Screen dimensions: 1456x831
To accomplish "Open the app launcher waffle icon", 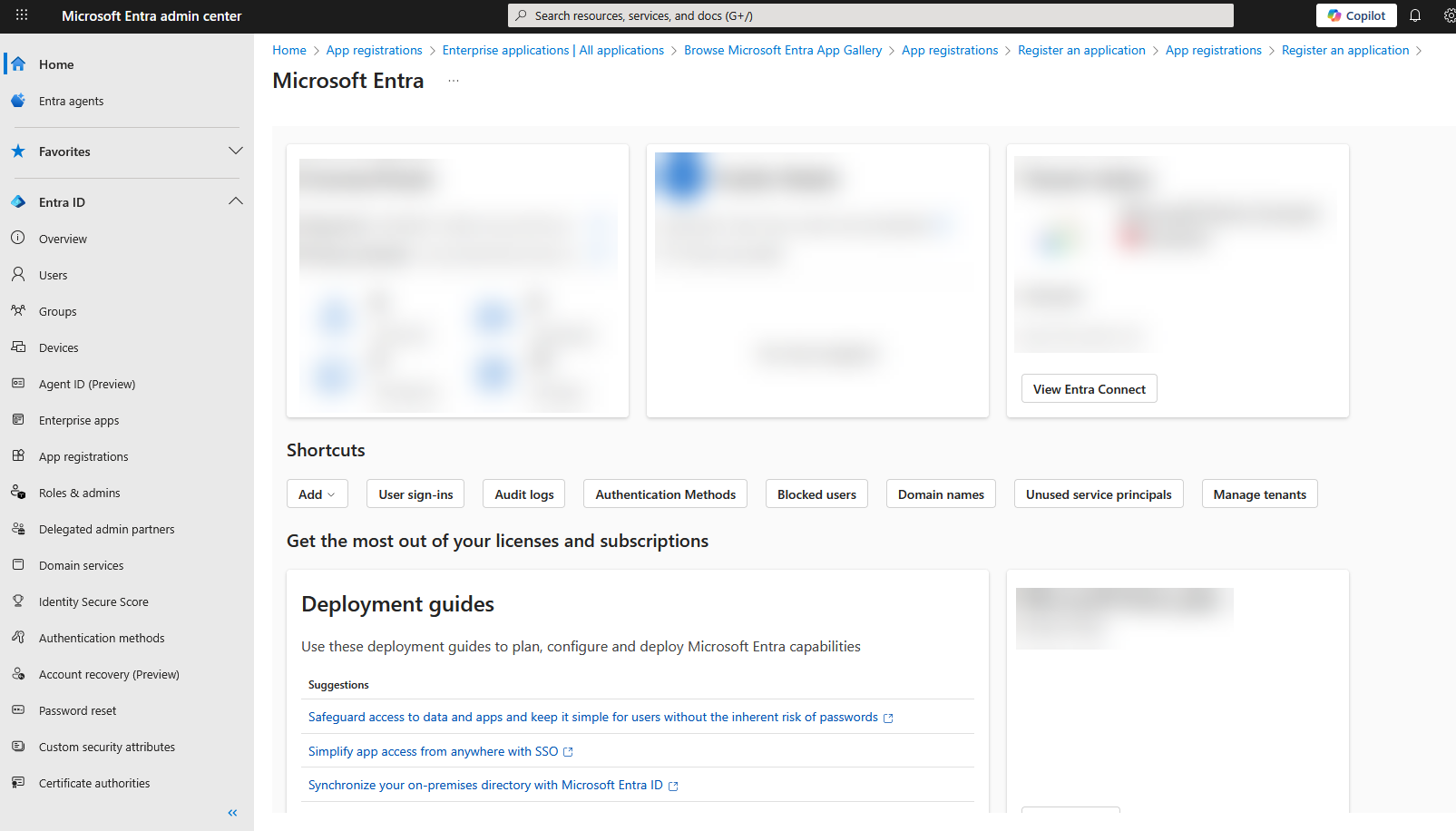I will click(22, 15).
